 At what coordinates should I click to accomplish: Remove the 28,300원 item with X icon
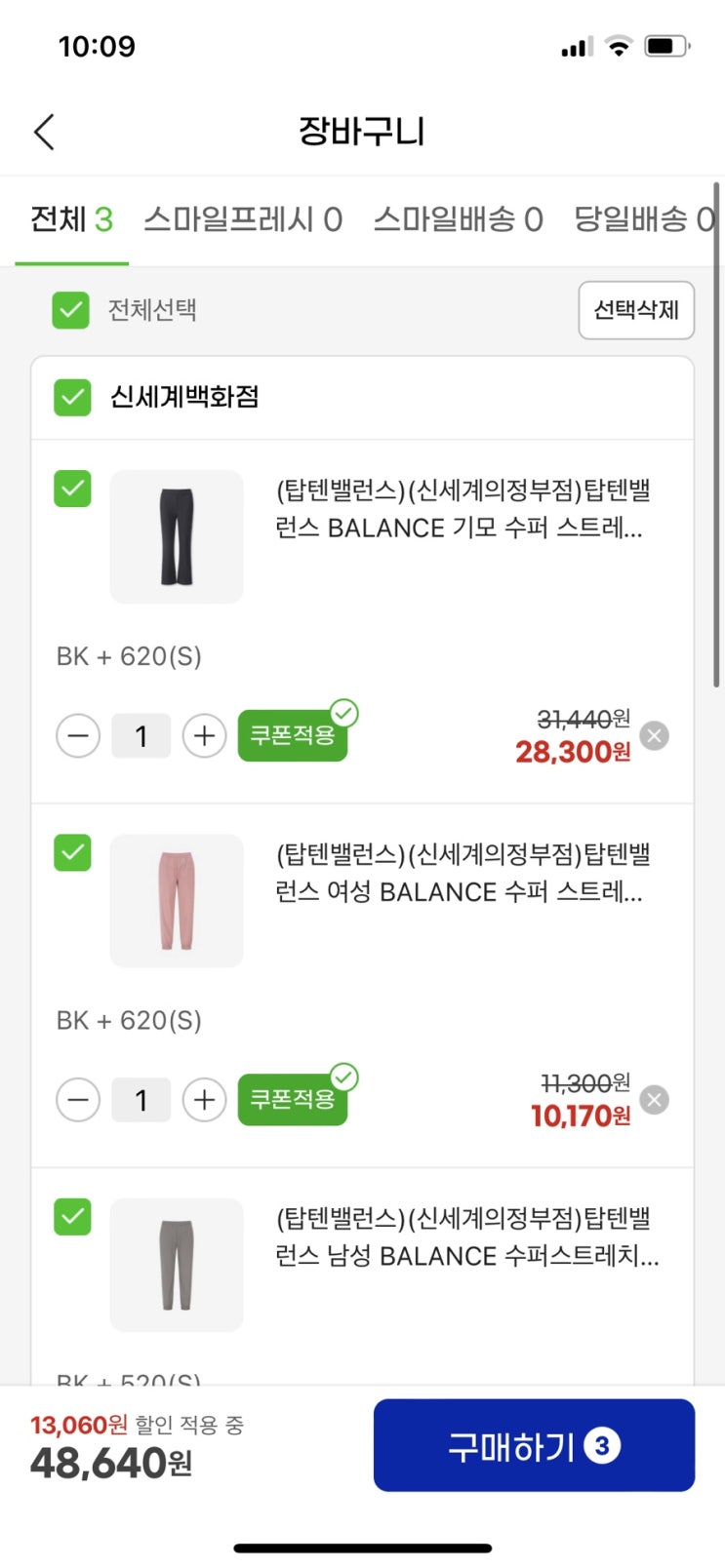tap(655, 736)
